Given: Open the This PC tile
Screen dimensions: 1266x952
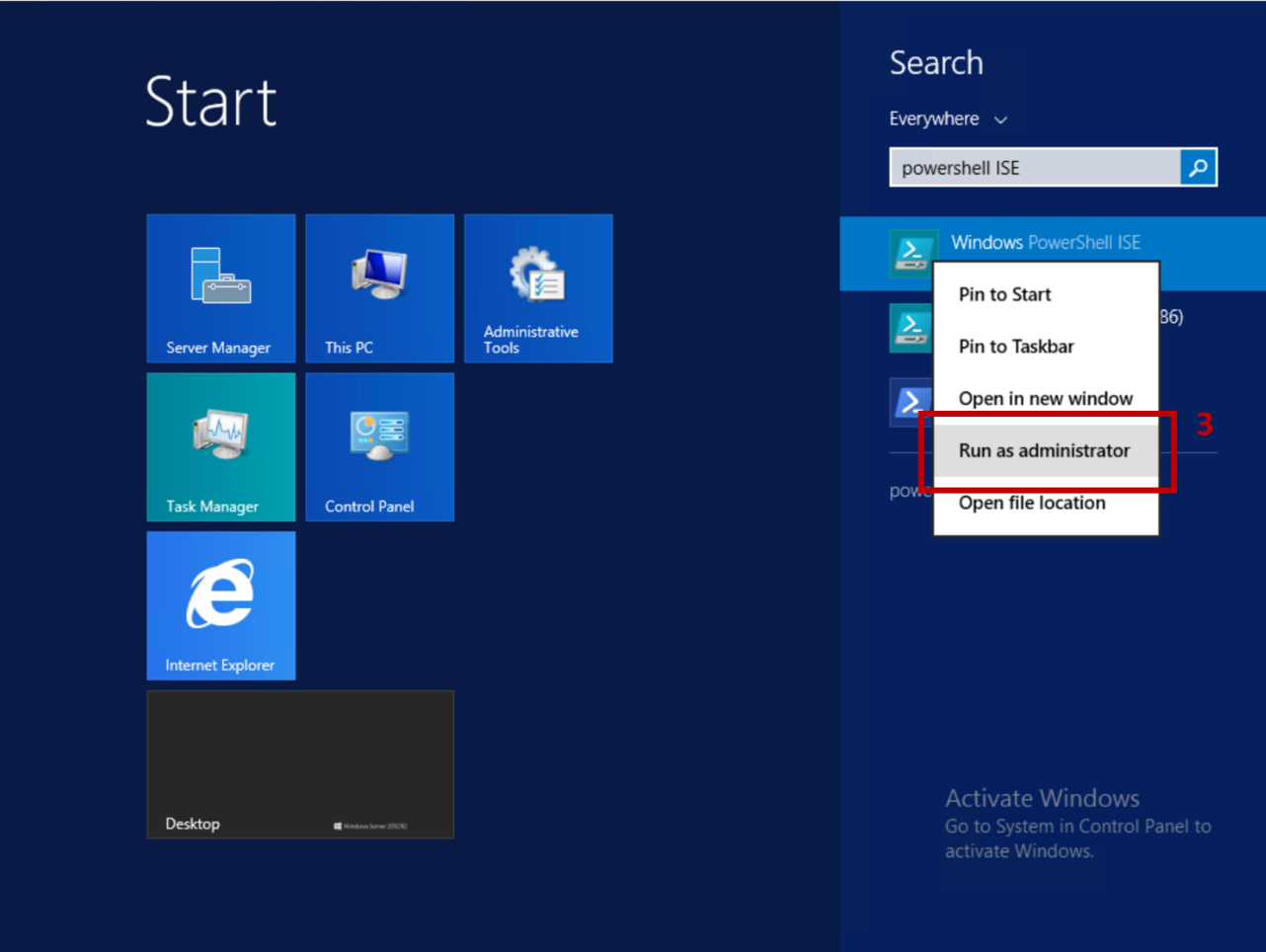Looking at the screenshot, I should click(380, 288).
